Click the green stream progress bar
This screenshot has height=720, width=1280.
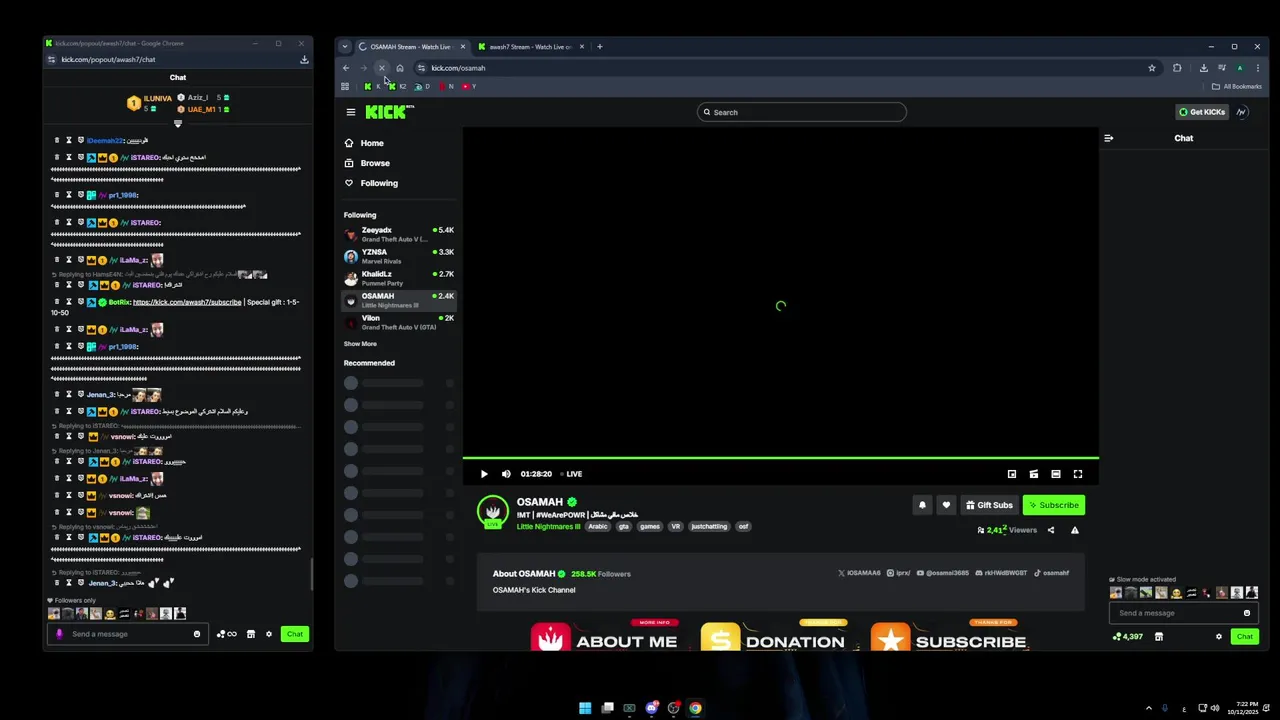click(x=781, y=458)
